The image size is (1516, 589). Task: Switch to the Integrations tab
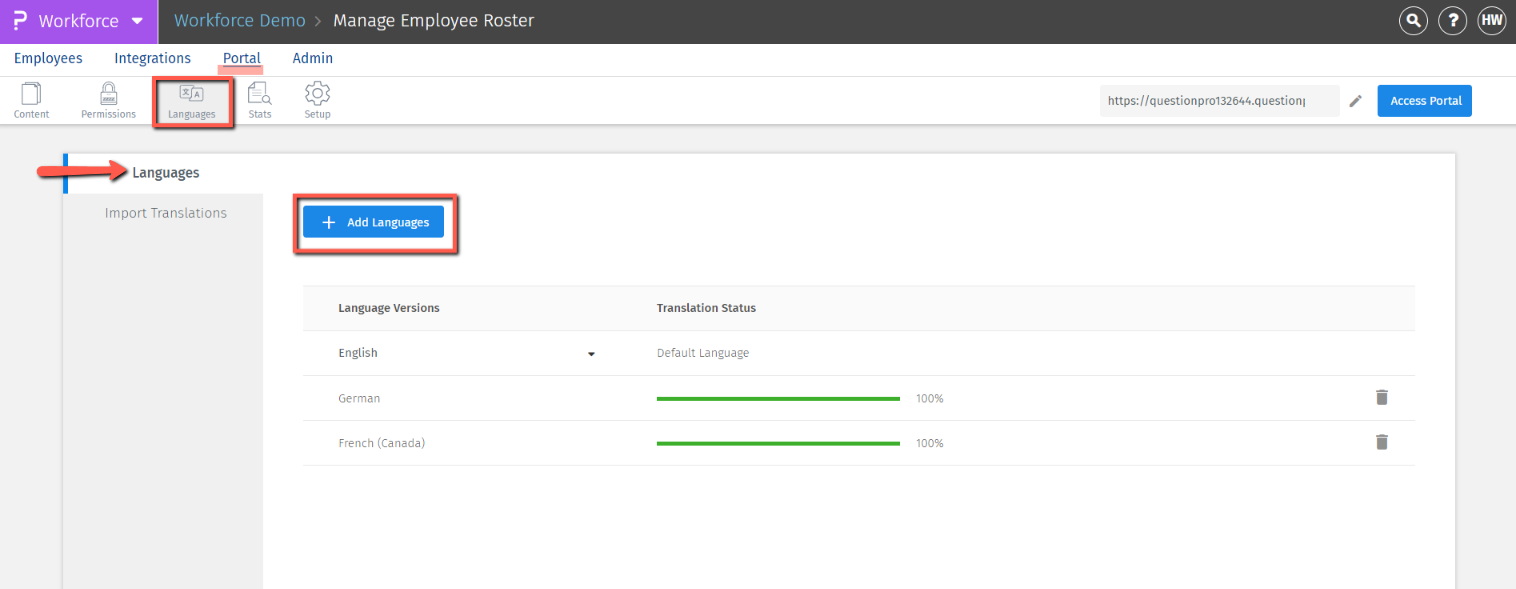(x=152, y=58)
